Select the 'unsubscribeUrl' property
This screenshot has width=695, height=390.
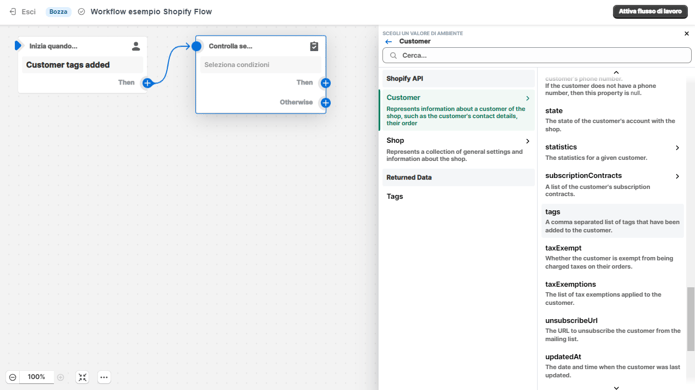613,330
